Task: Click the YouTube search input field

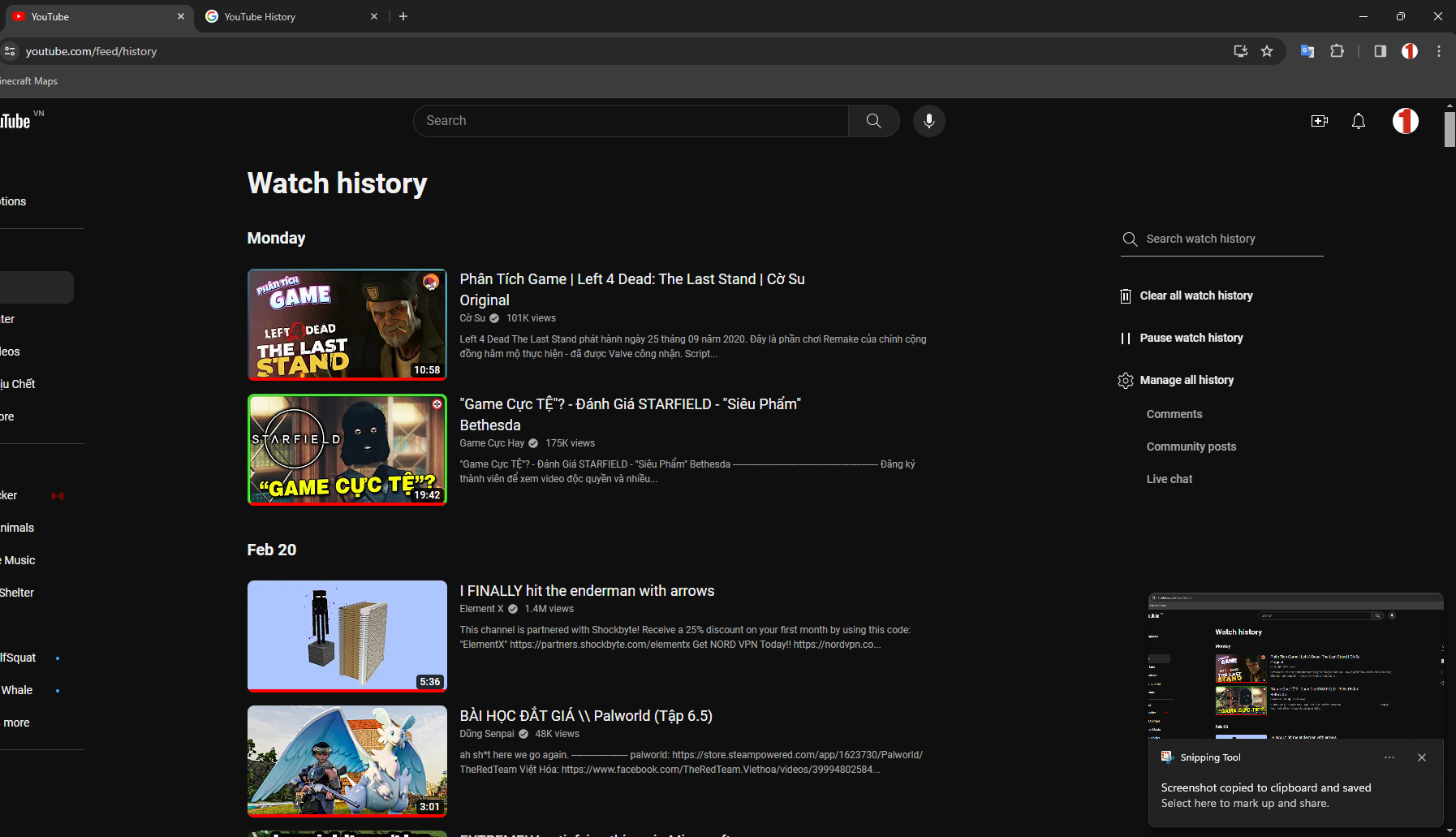Action: (x=631, y=121)
